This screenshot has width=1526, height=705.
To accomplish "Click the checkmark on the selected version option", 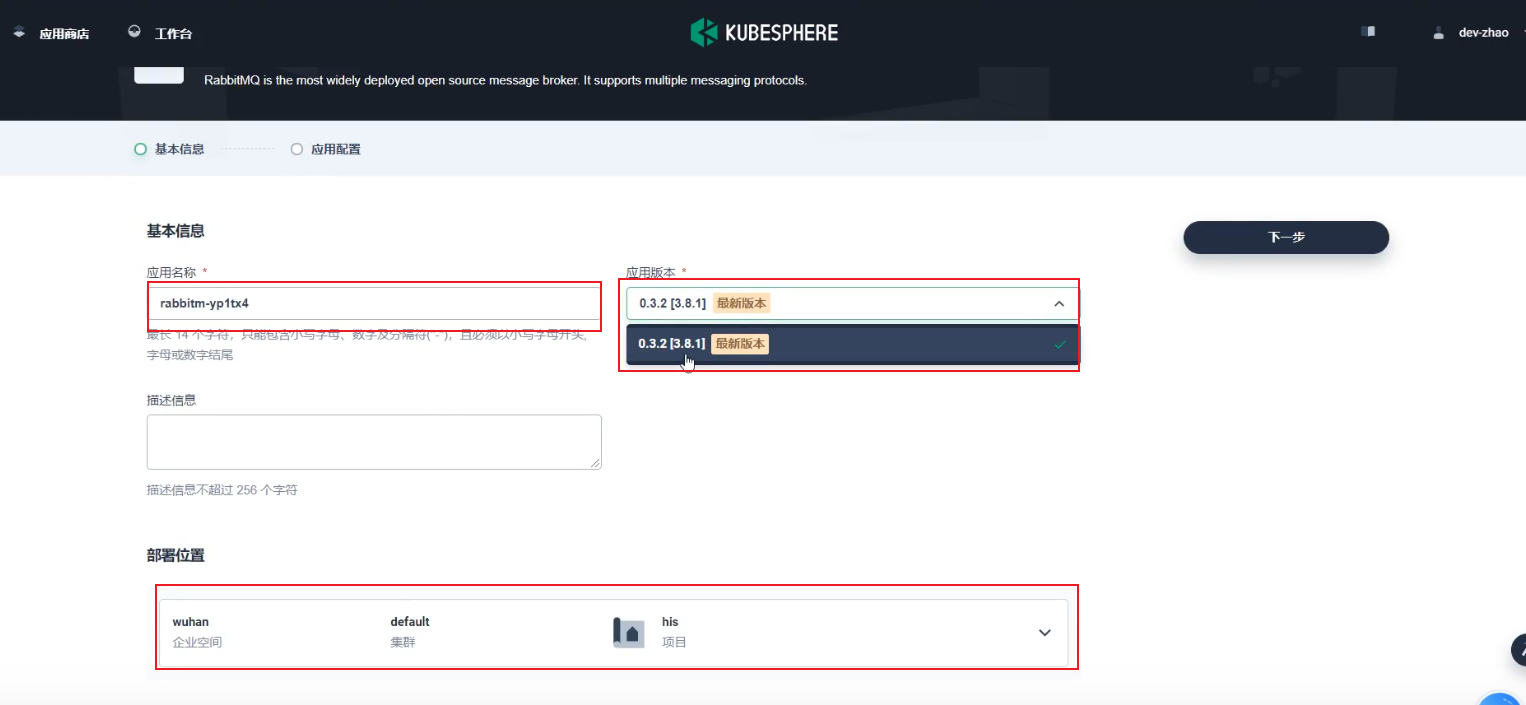I will click(x=1060, y=345).
